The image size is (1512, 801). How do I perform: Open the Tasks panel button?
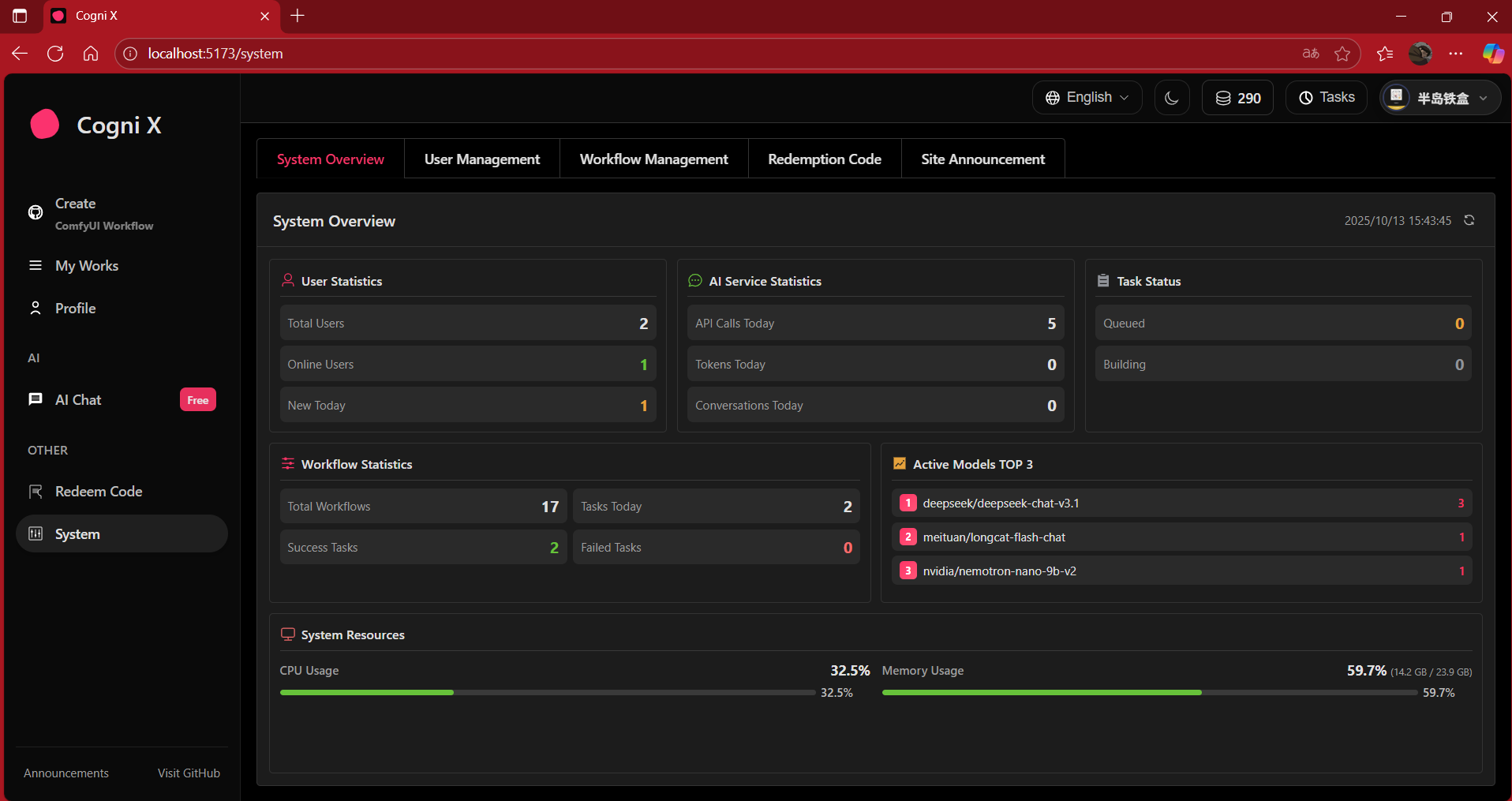(x=1326, y=98)
